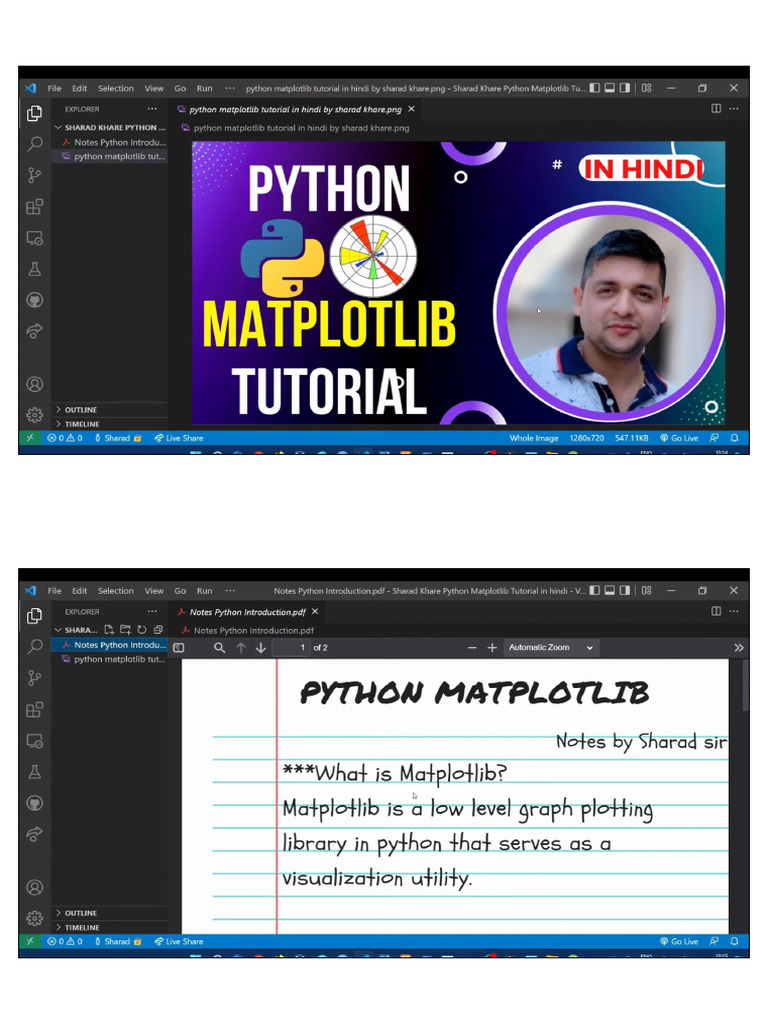Open File menu in image preview window
Image resolution: width=768 pixels, height=1024 pixels.
(x=55, y=88)
